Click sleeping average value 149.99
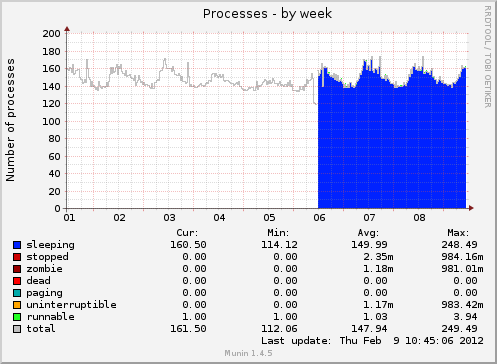Image resolution: width=497 pixels, height=364 pixels. 369,245
